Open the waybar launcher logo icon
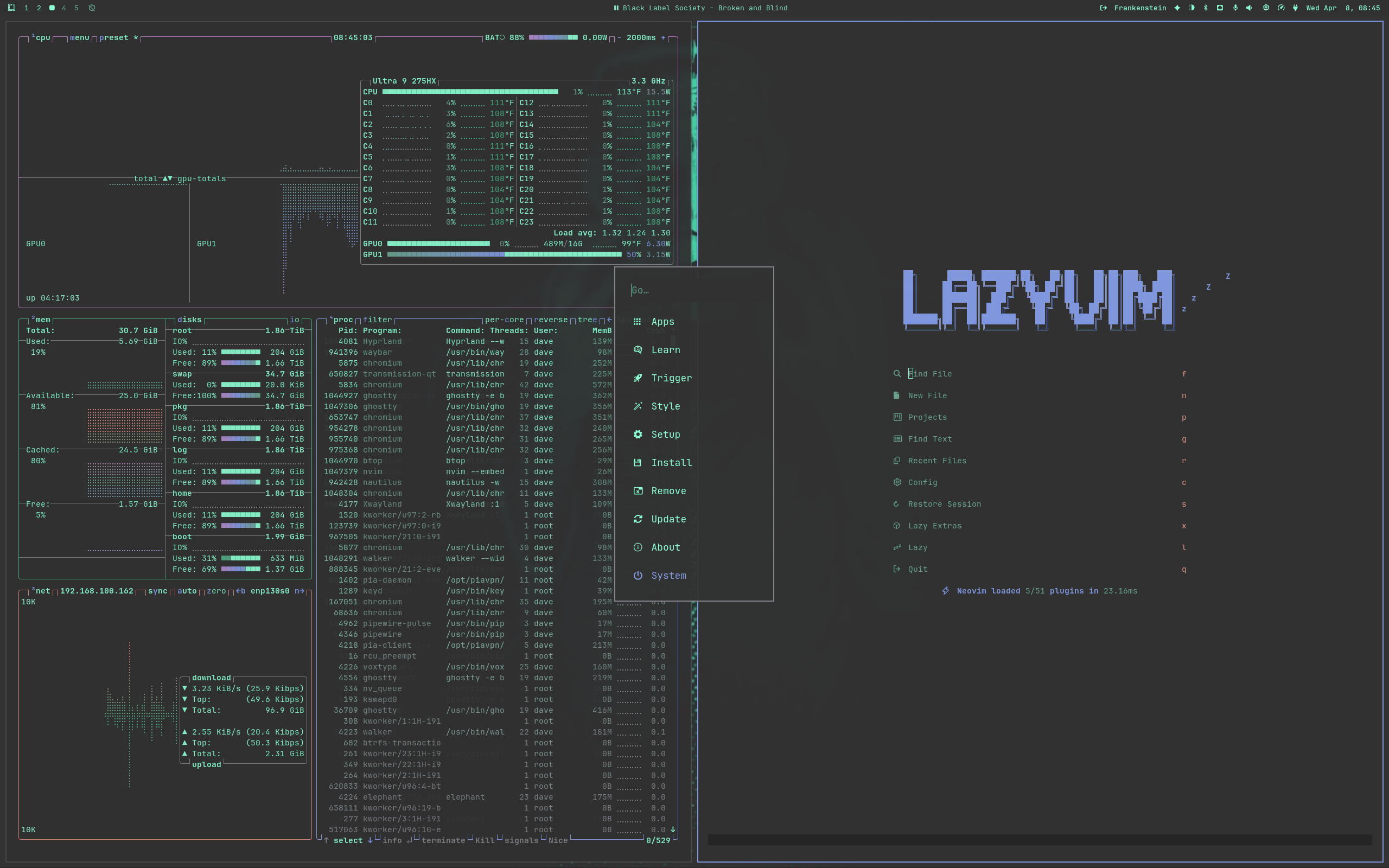 [11, 8]
